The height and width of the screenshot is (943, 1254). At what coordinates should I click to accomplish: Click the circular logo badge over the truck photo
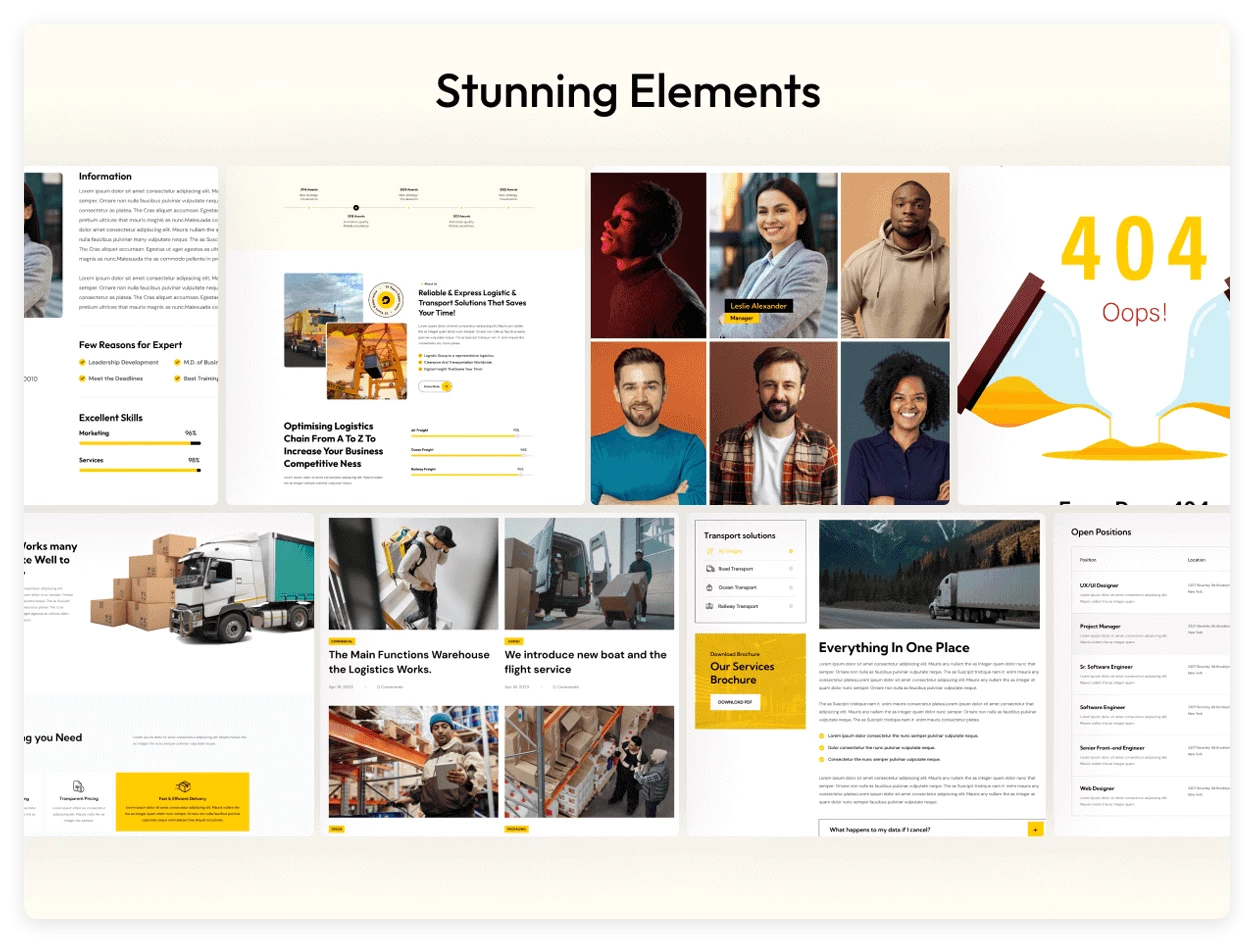386,300
